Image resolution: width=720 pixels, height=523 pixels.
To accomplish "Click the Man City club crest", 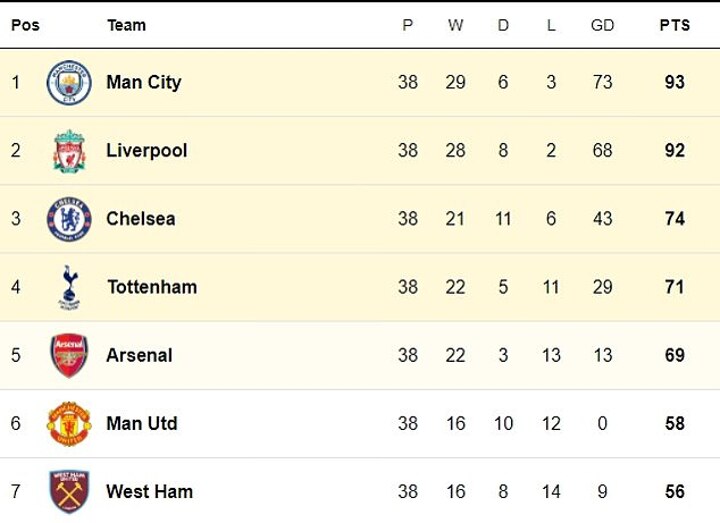I will 69,82.
